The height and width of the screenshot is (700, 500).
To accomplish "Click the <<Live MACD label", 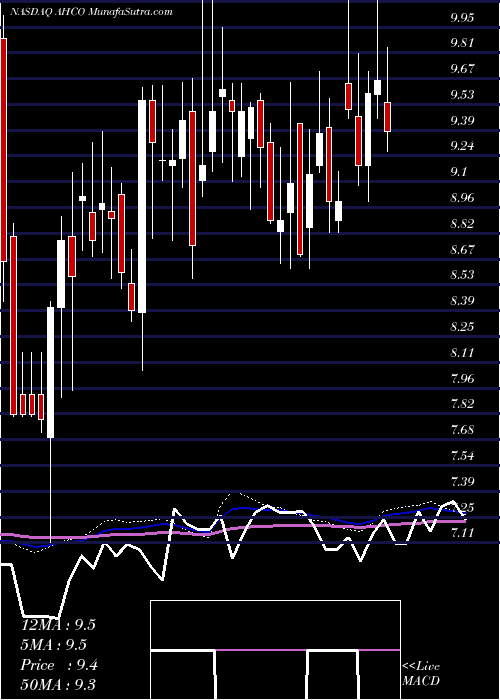I will (421, 674).
